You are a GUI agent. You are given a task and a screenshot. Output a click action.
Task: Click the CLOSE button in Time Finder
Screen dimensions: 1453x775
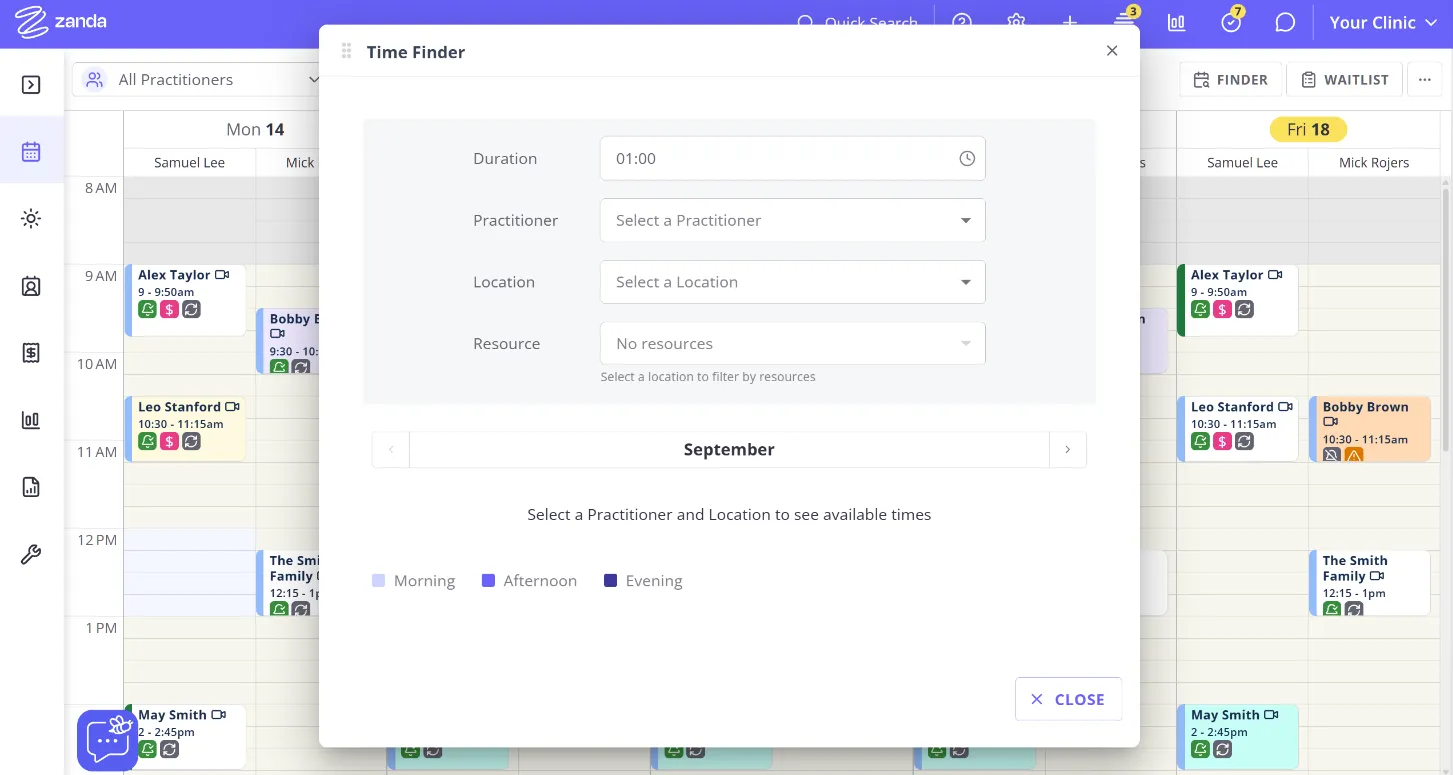1068,699
